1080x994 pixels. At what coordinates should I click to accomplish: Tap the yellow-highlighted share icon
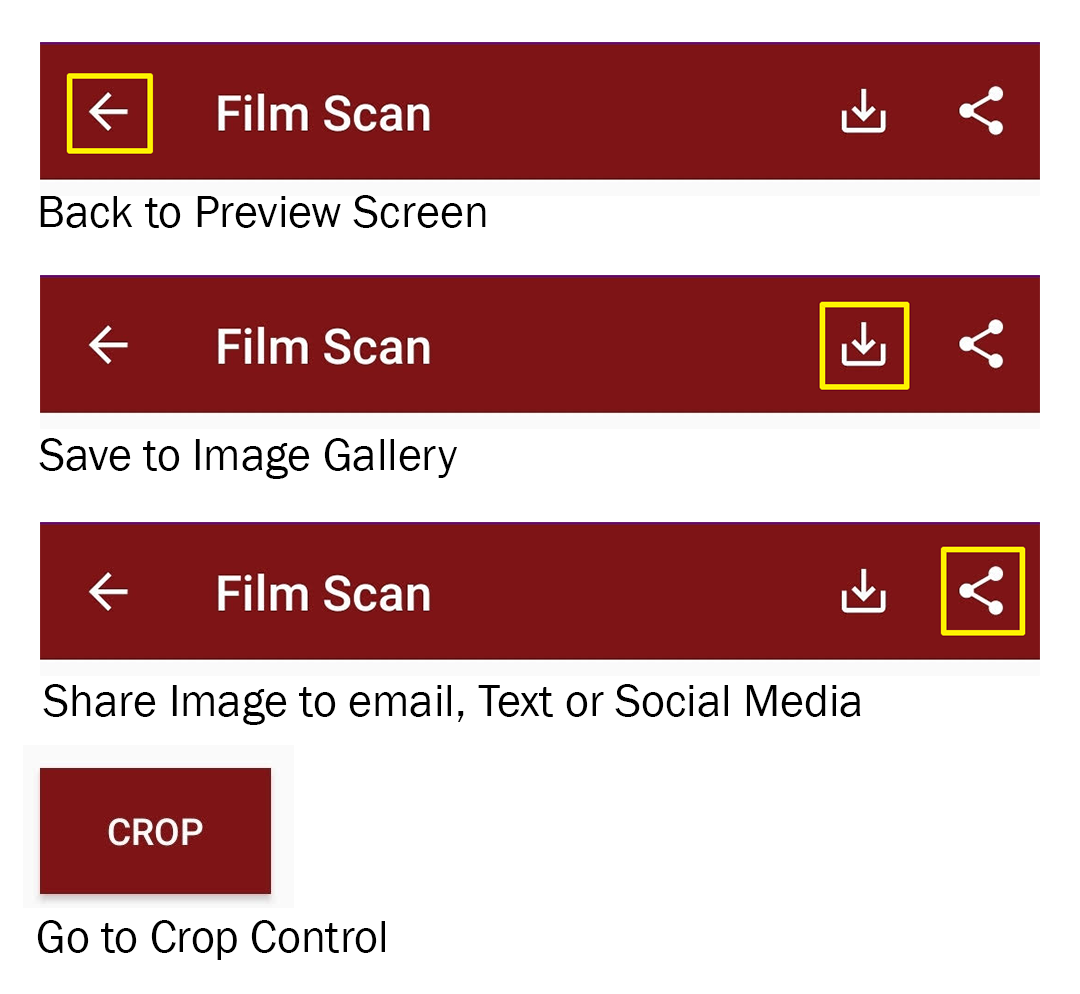click(x=982, y=591)
